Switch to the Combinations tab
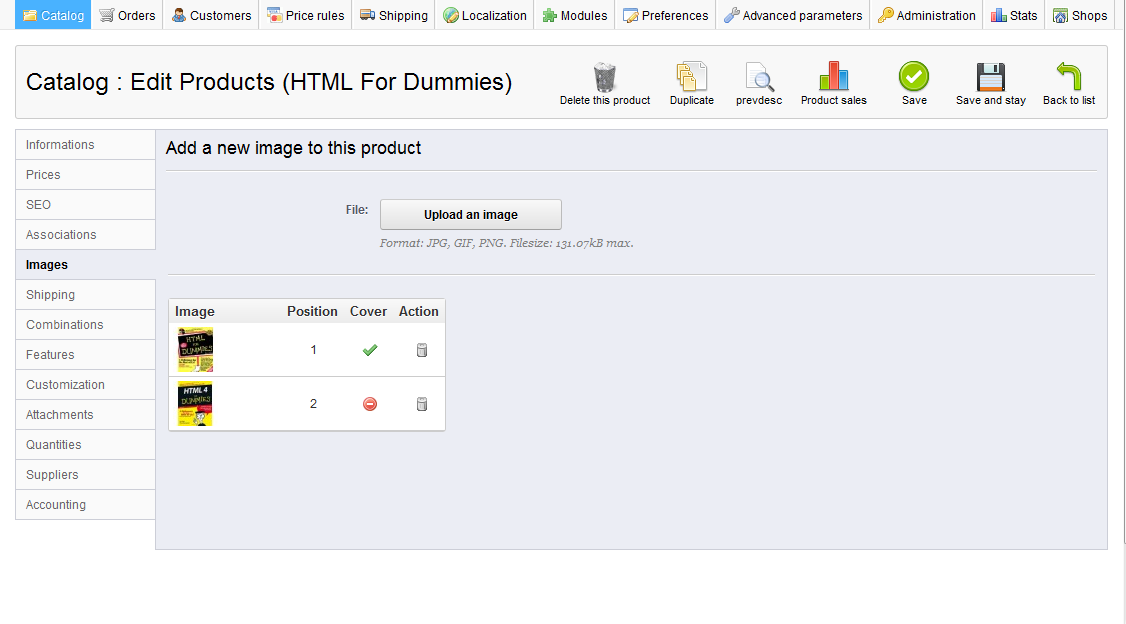Viewport: 1126px width, 624px height. coord(85,325)
